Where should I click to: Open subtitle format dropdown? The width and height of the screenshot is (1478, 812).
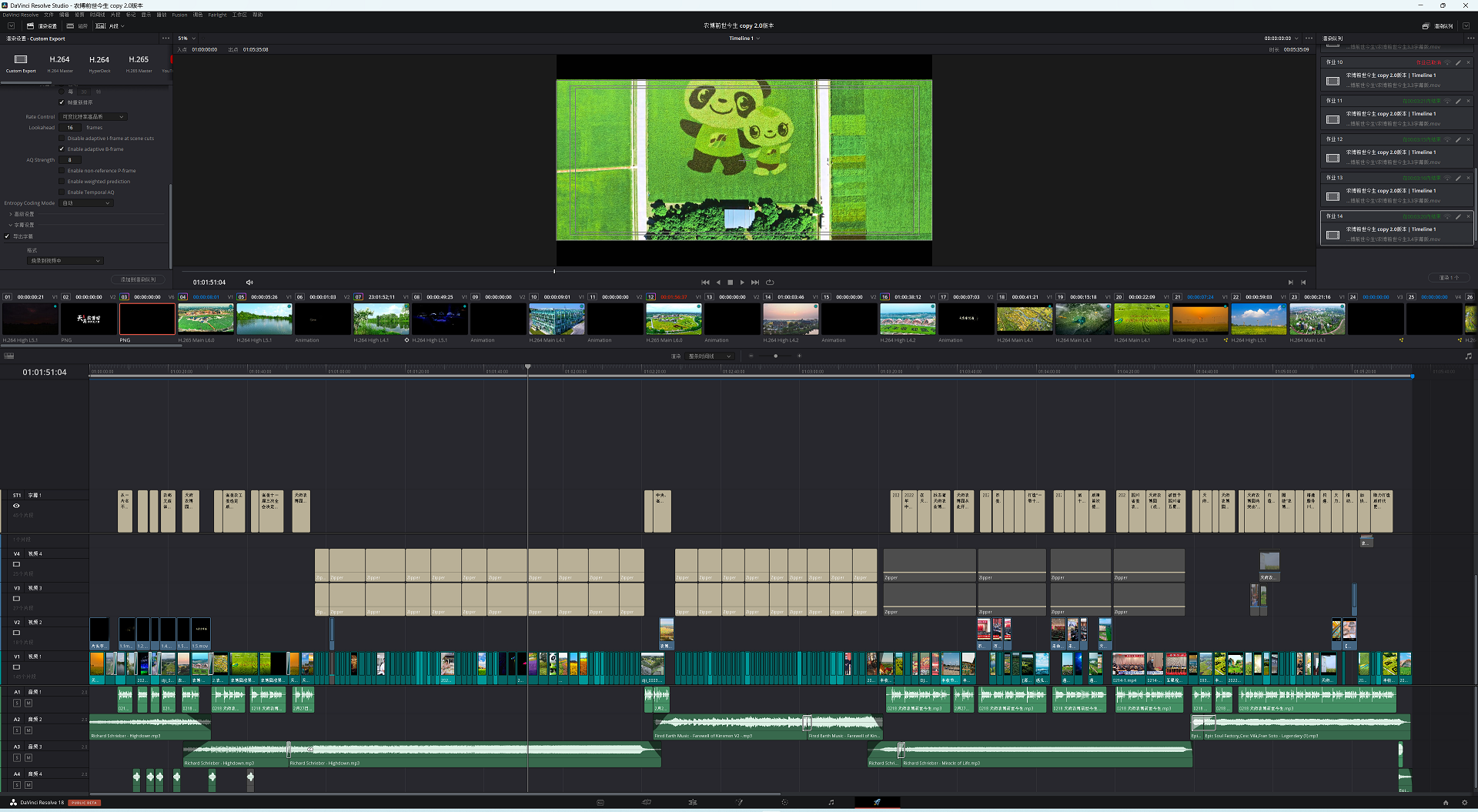point(65,261)
